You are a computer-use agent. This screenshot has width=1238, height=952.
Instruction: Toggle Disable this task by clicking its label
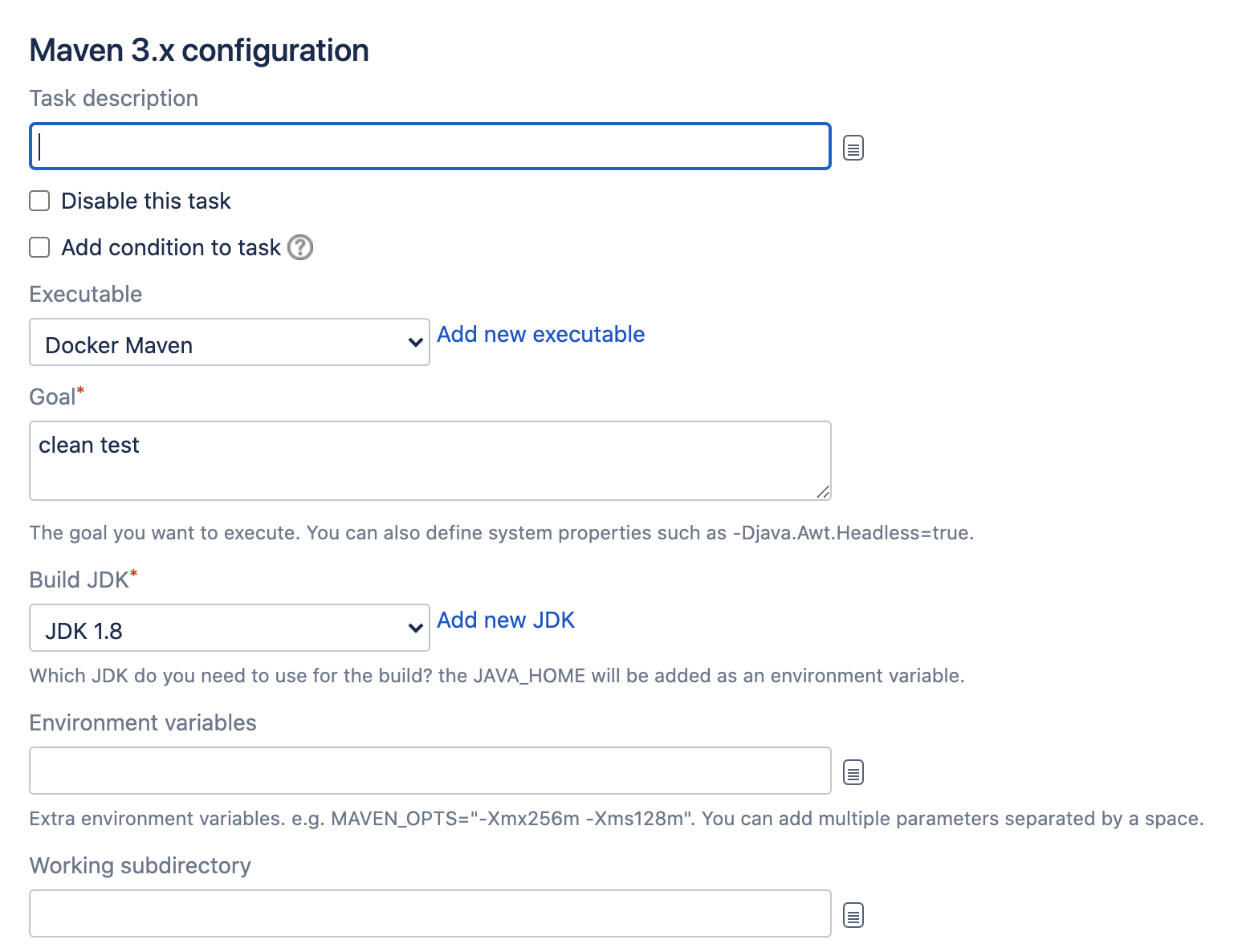click(x=145, y=201)
